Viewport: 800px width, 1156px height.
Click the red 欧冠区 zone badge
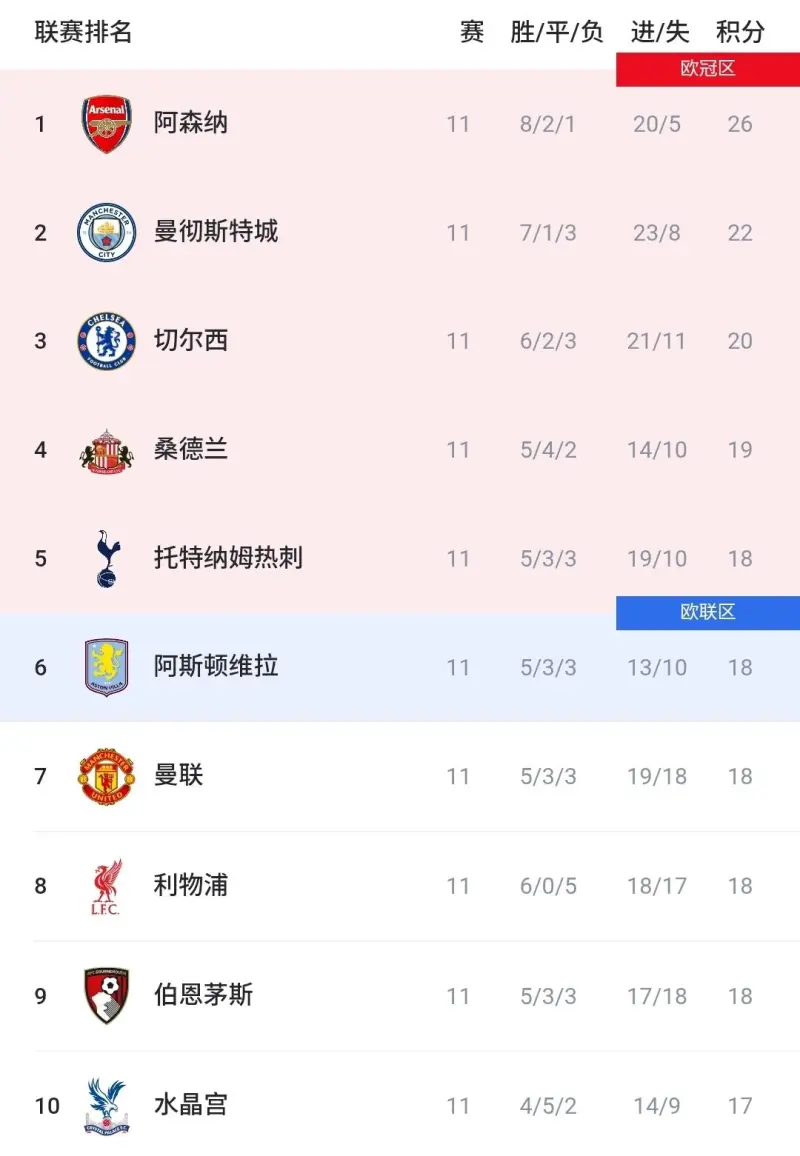[708, 70]
